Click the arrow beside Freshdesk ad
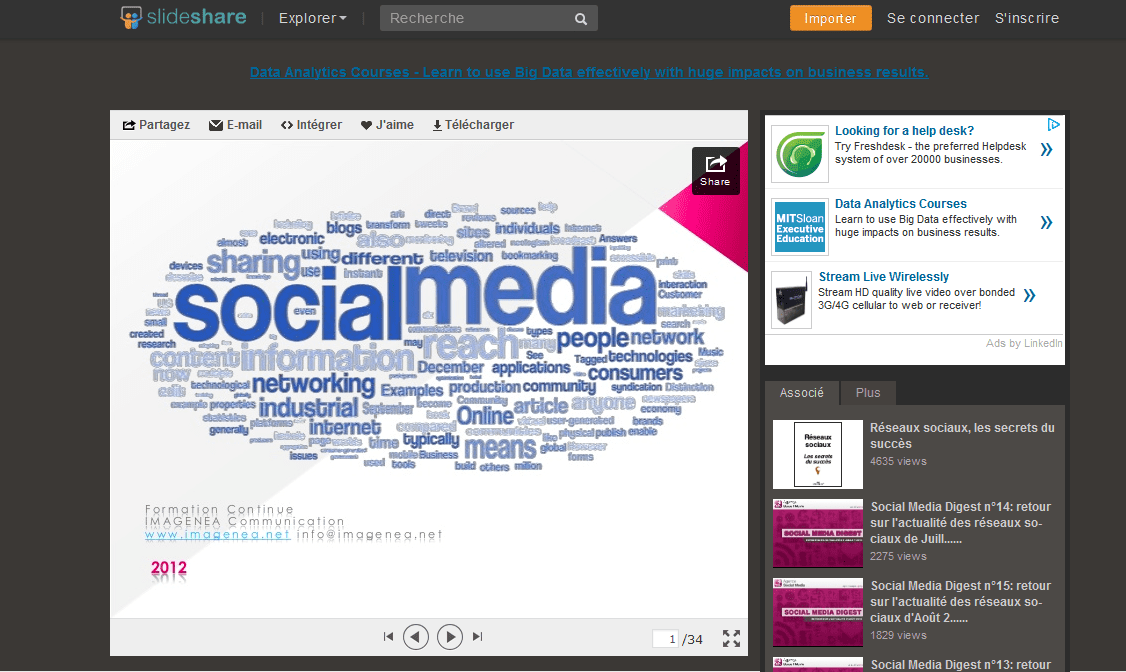 tap(1046, 149)
